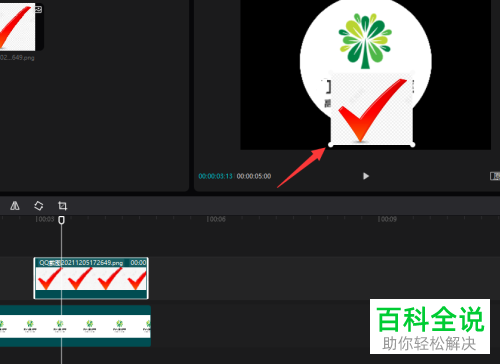500x364 pixels.
Task: Select the 20211205172649.png checkmark clip on timeline
Action: [91, 278]
